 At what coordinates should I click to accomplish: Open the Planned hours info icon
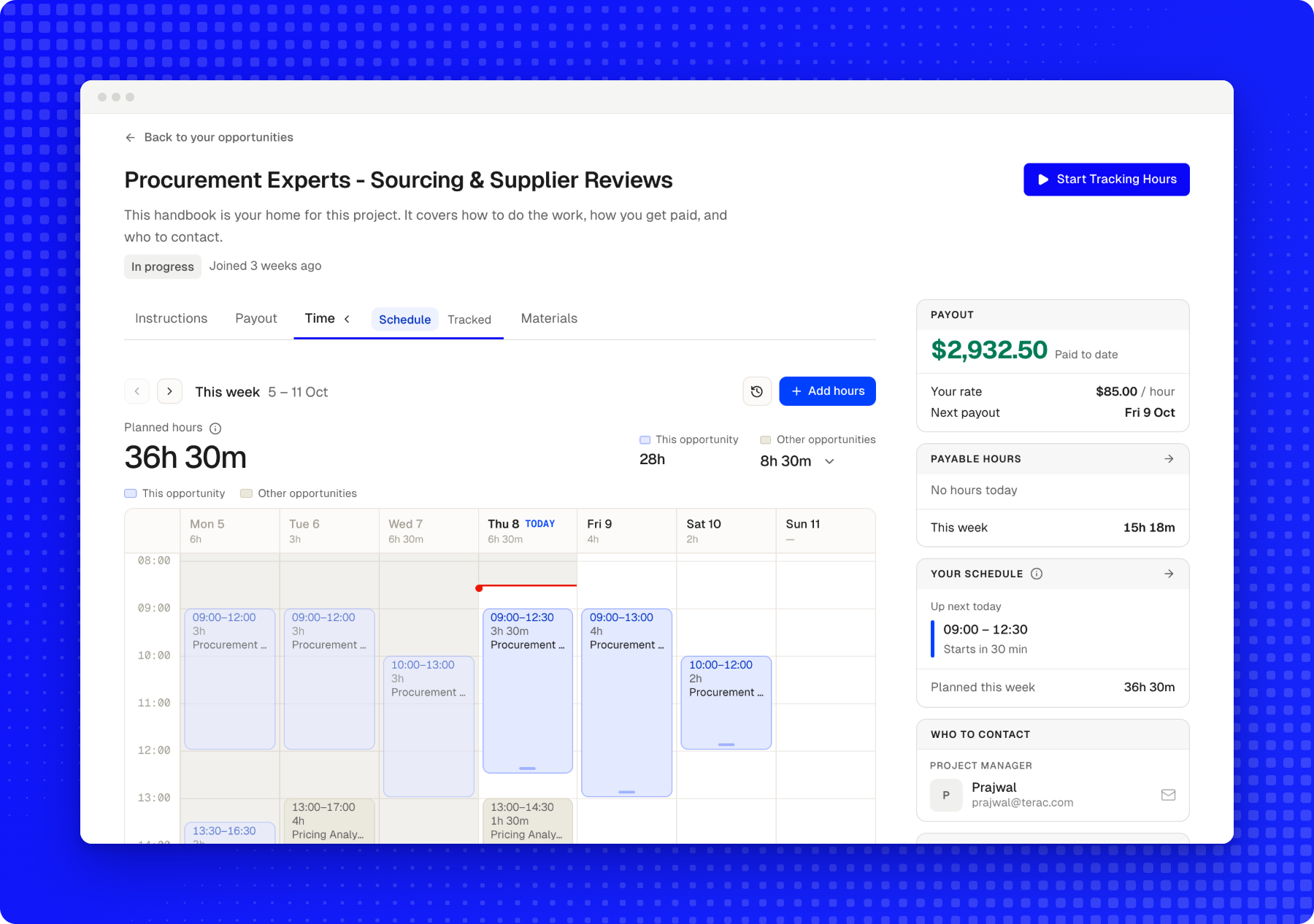[215, 428]
